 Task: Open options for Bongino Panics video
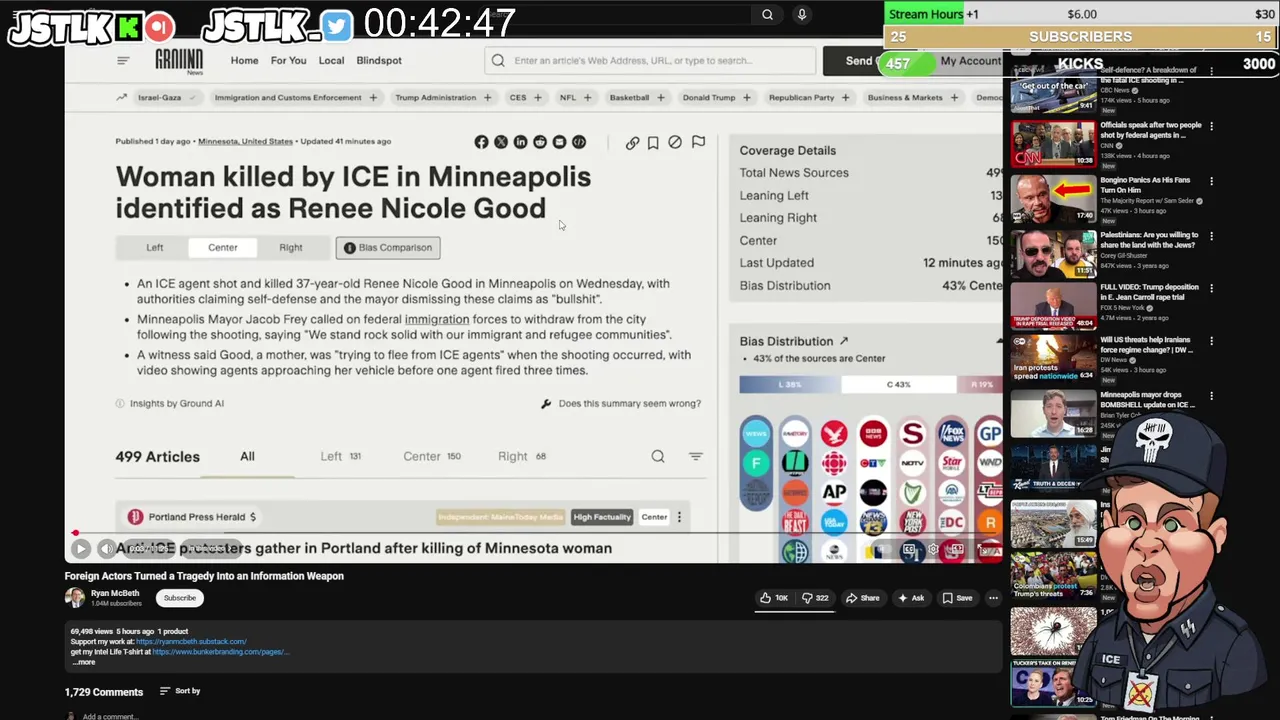point(1211,182)
